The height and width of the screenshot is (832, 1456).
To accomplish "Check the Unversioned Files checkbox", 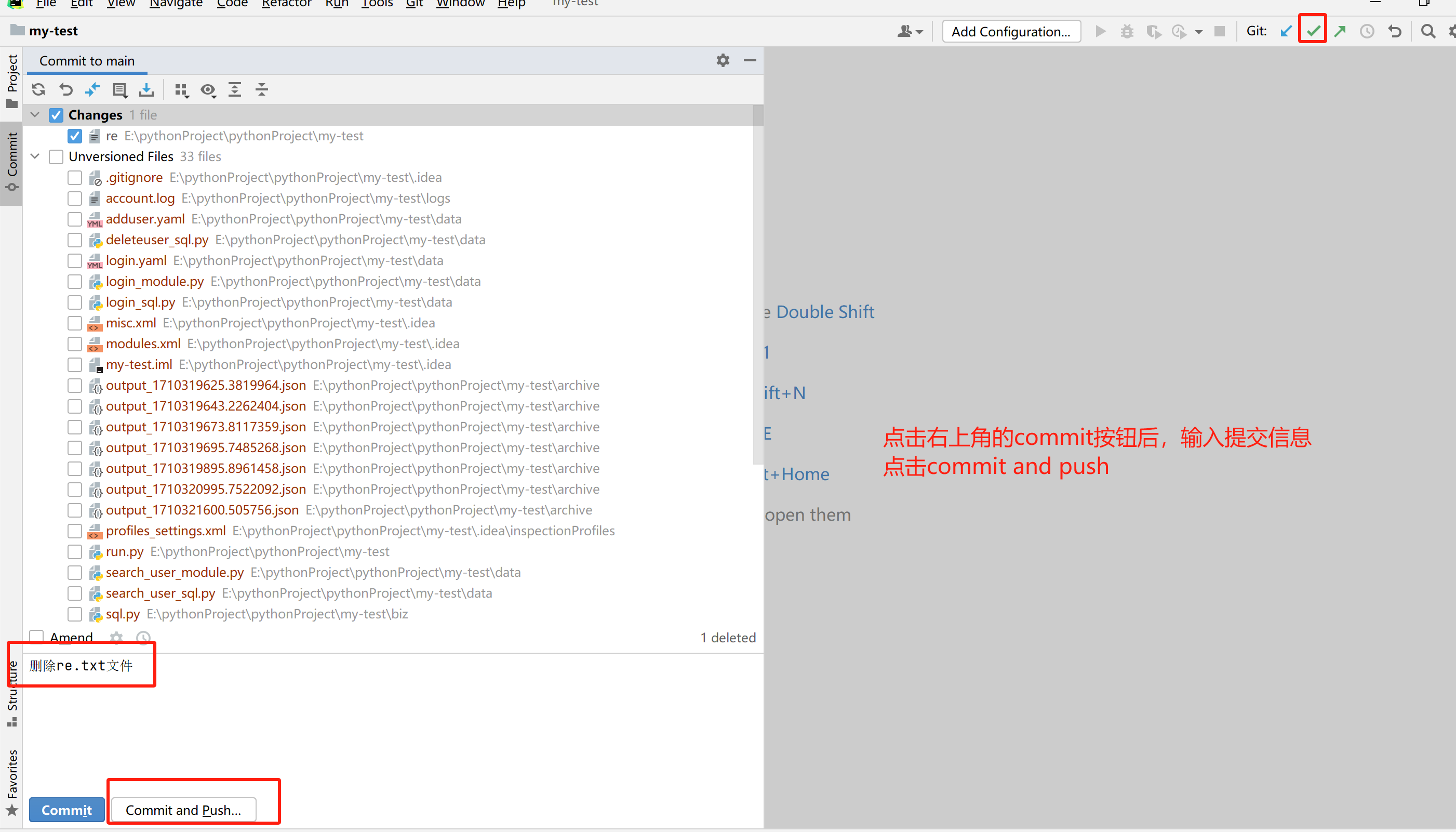I will [56, 156].
